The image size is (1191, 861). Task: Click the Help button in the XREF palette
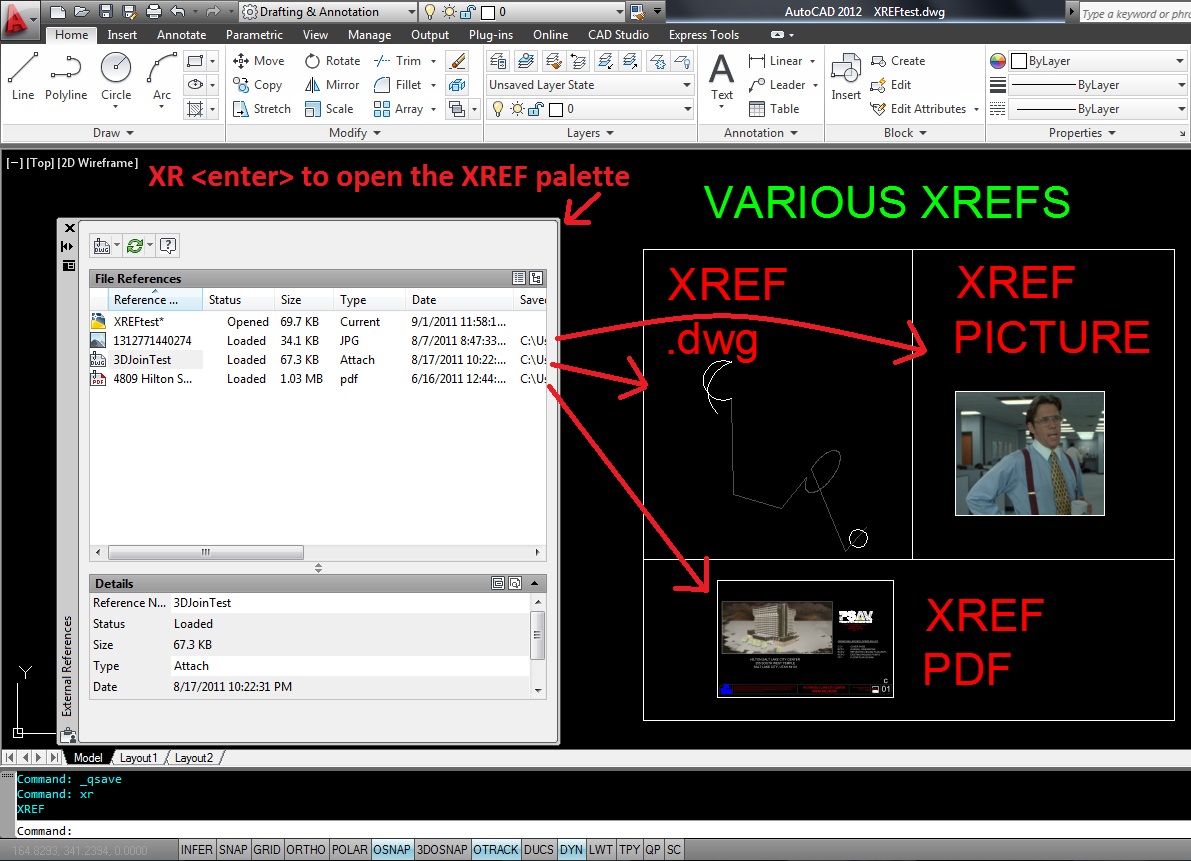(167, 245)
